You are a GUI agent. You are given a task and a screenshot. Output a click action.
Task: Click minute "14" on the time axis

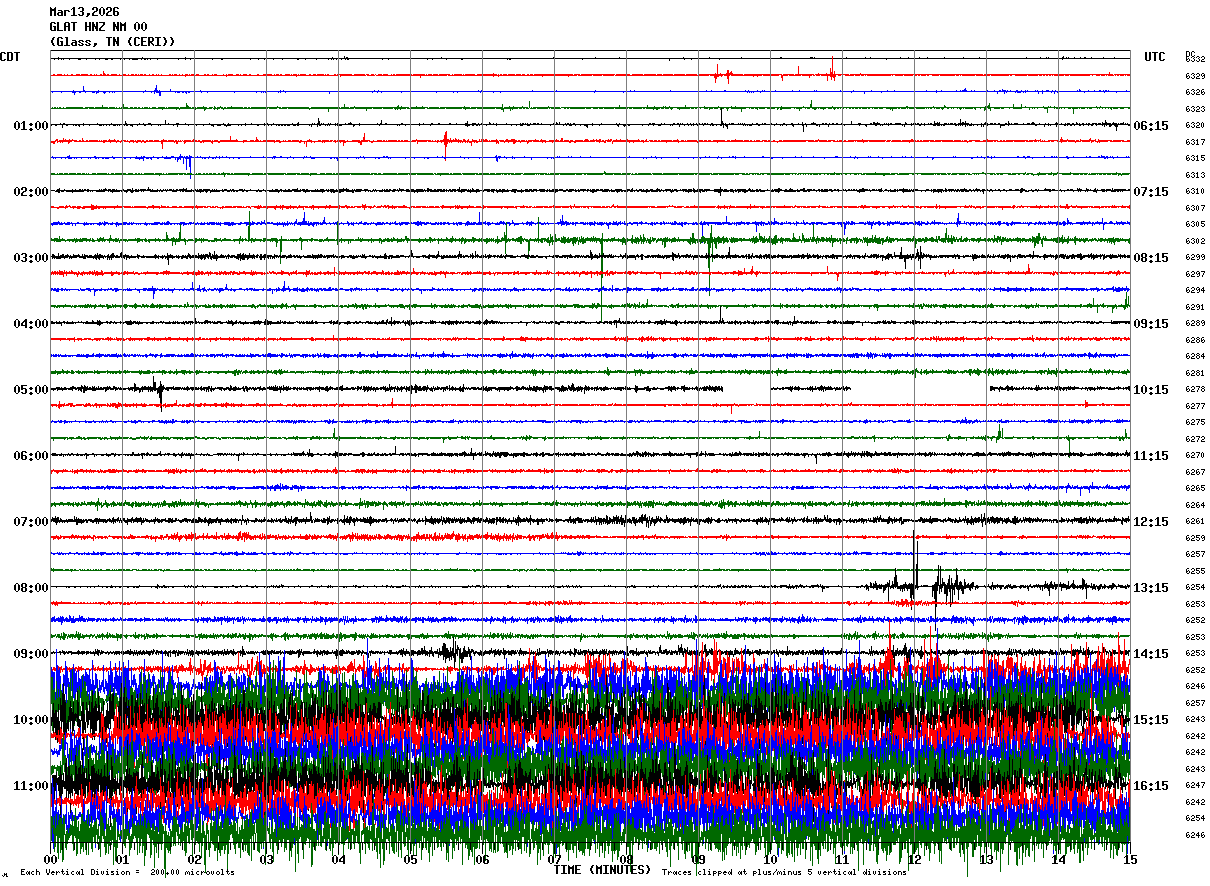tap(1058, 860)
